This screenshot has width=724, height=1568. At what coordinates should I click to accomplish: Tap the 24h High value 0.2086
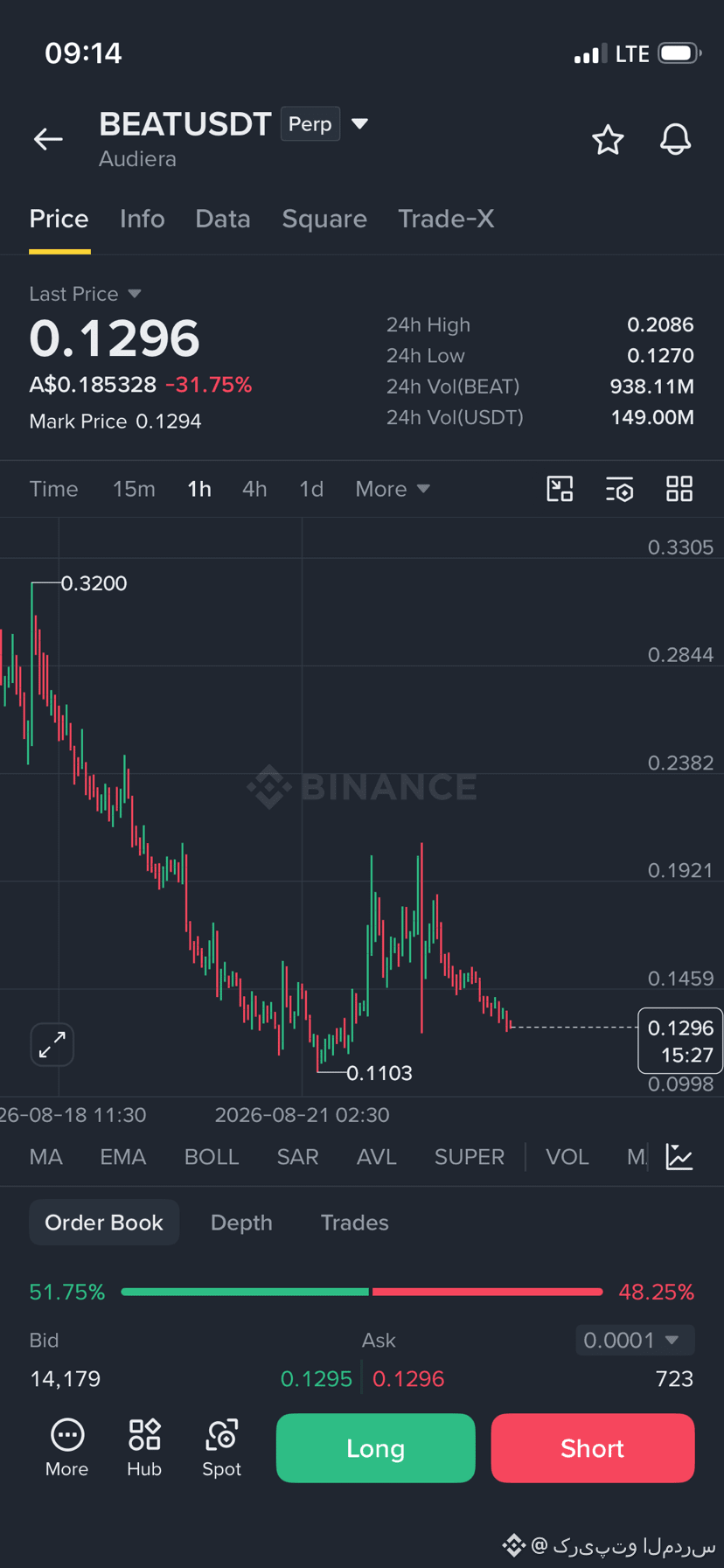(660, 324)
